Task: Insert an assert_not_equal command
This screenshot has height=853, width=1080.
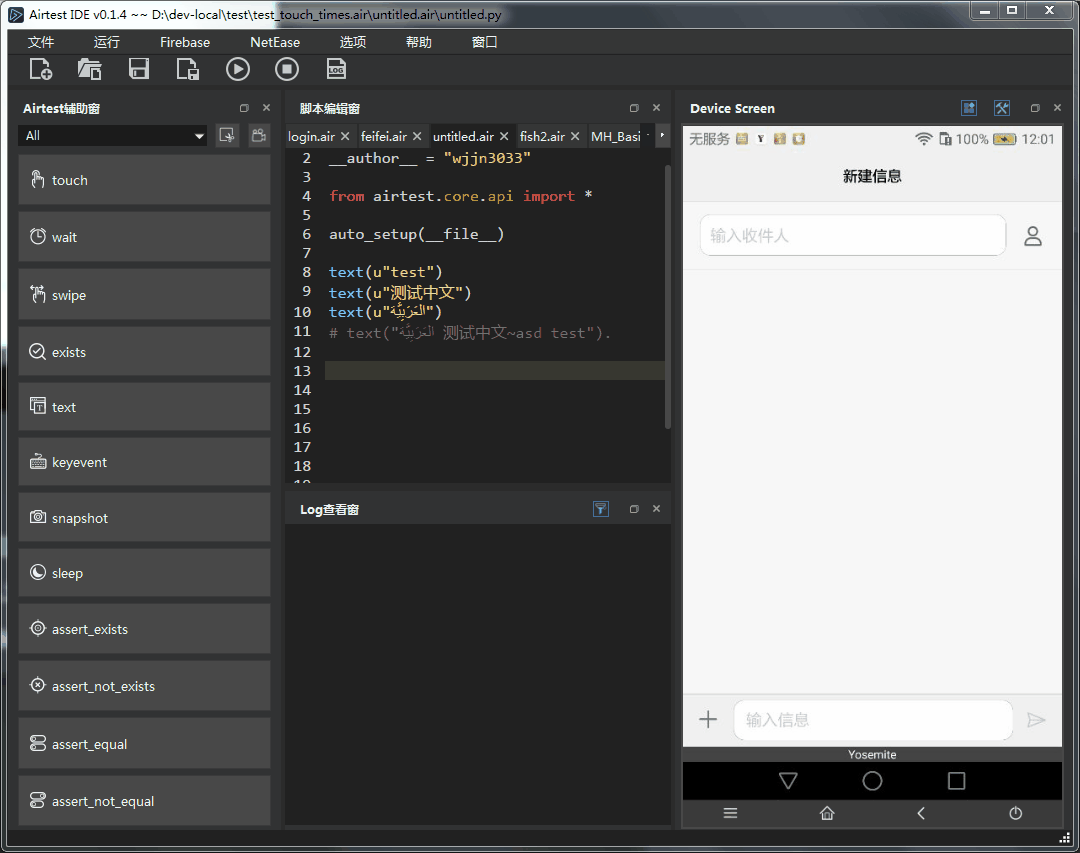Action: click(144, 801)
